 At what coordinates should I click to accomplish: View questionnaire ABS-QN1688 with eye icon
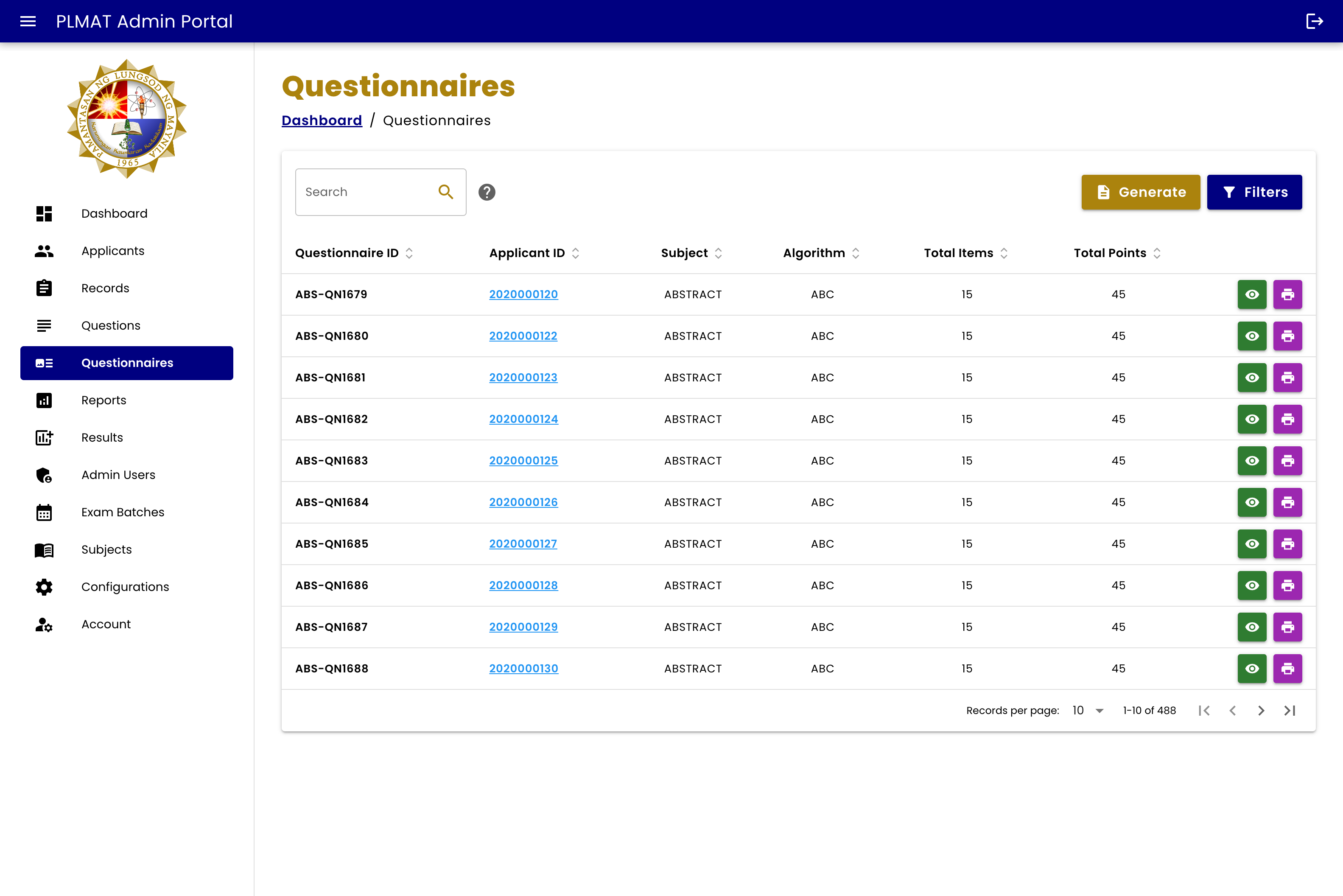tap(1252, 669)
